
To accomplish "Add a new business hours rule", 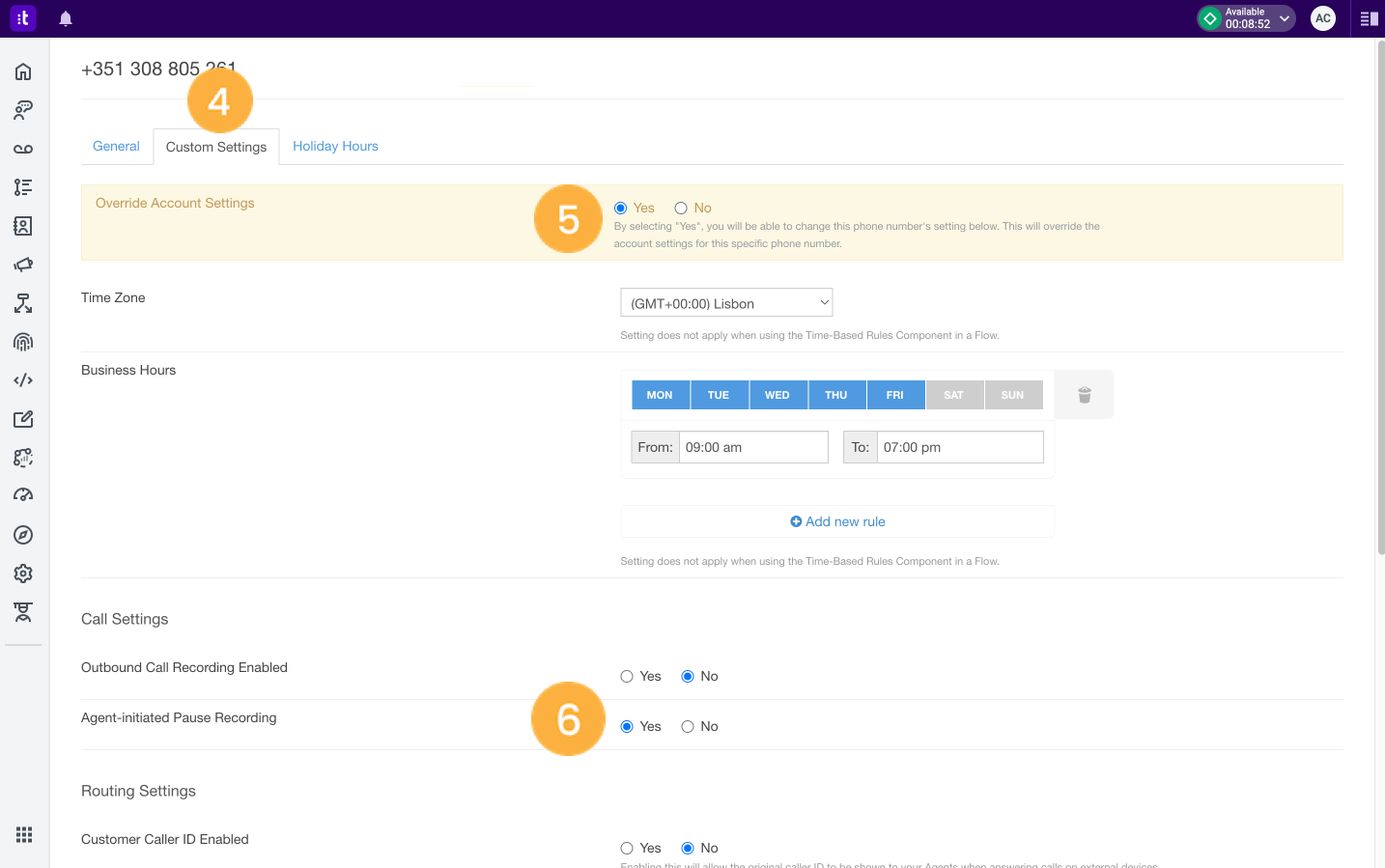I will pyautogui.click(x=836, y=521).
